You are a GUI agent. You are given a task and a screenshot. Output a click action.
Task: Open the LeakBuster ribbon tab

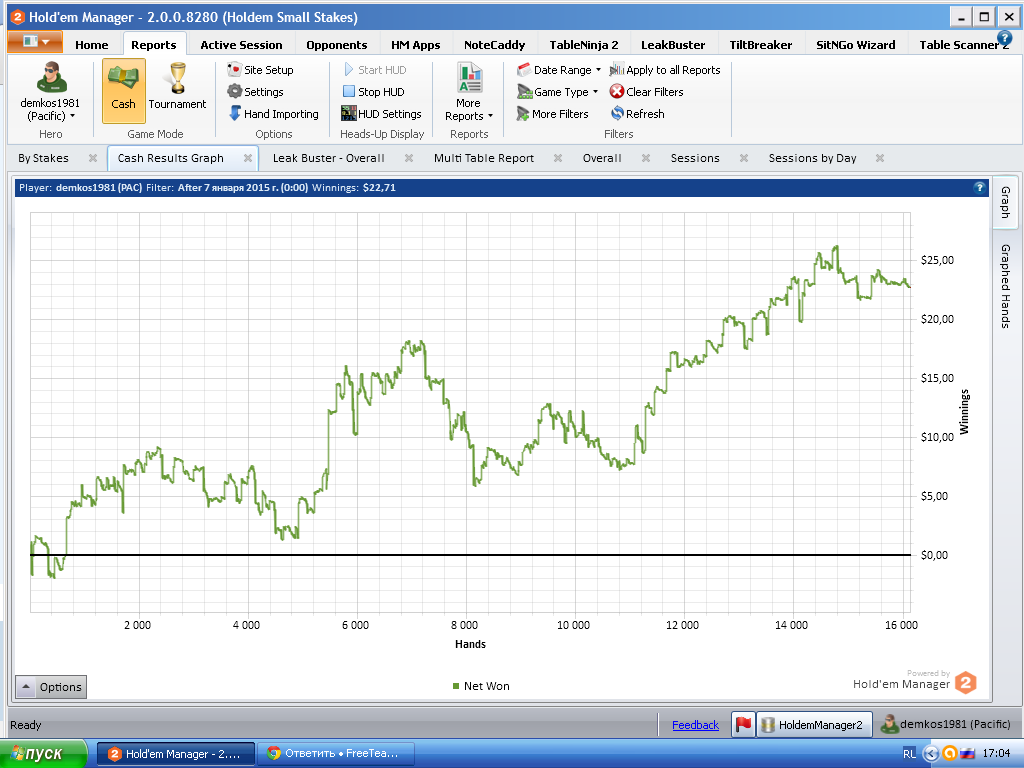click(673, 45)
